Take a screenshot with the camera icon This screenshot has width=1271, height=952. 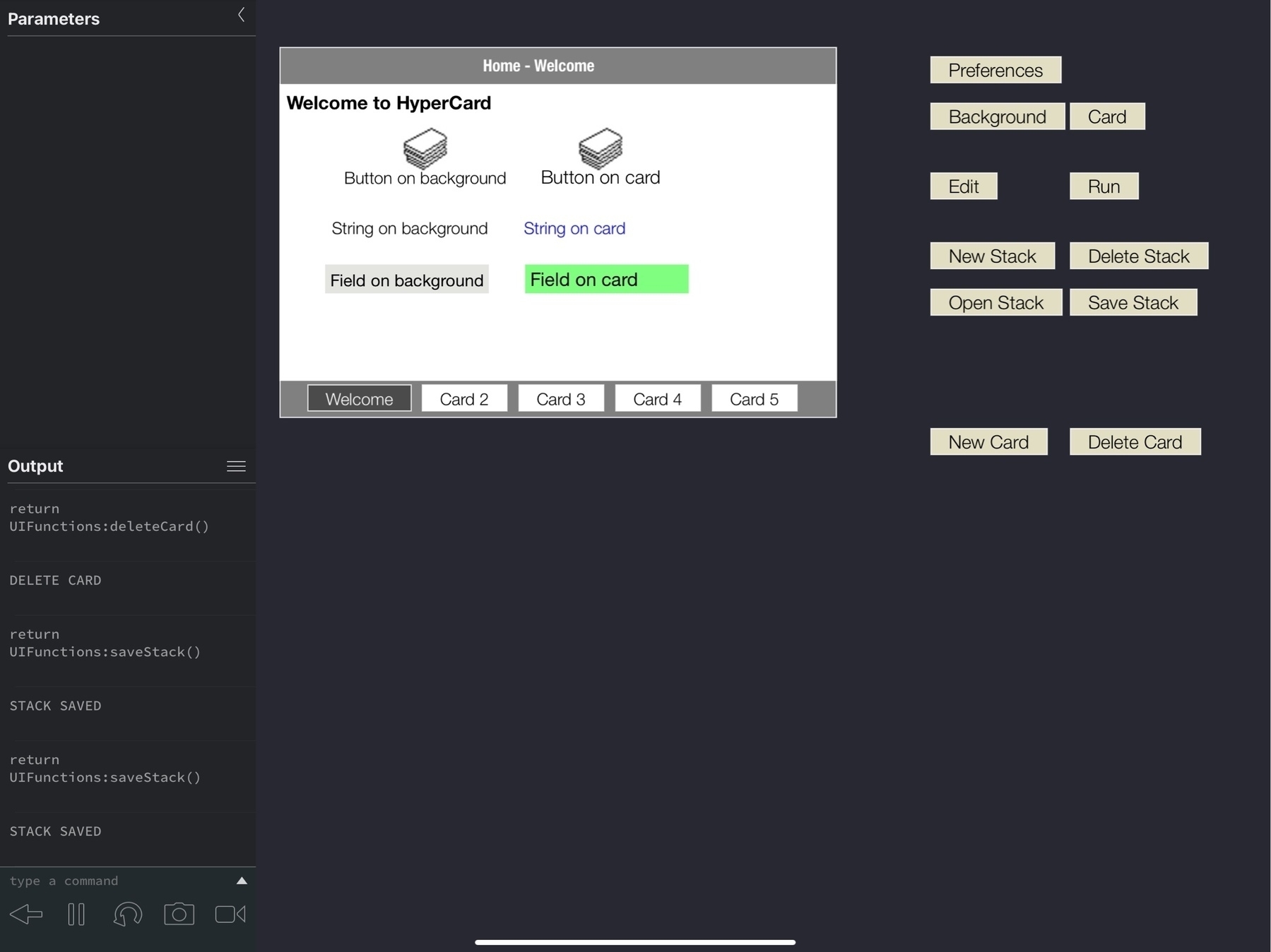pos(179,915)
